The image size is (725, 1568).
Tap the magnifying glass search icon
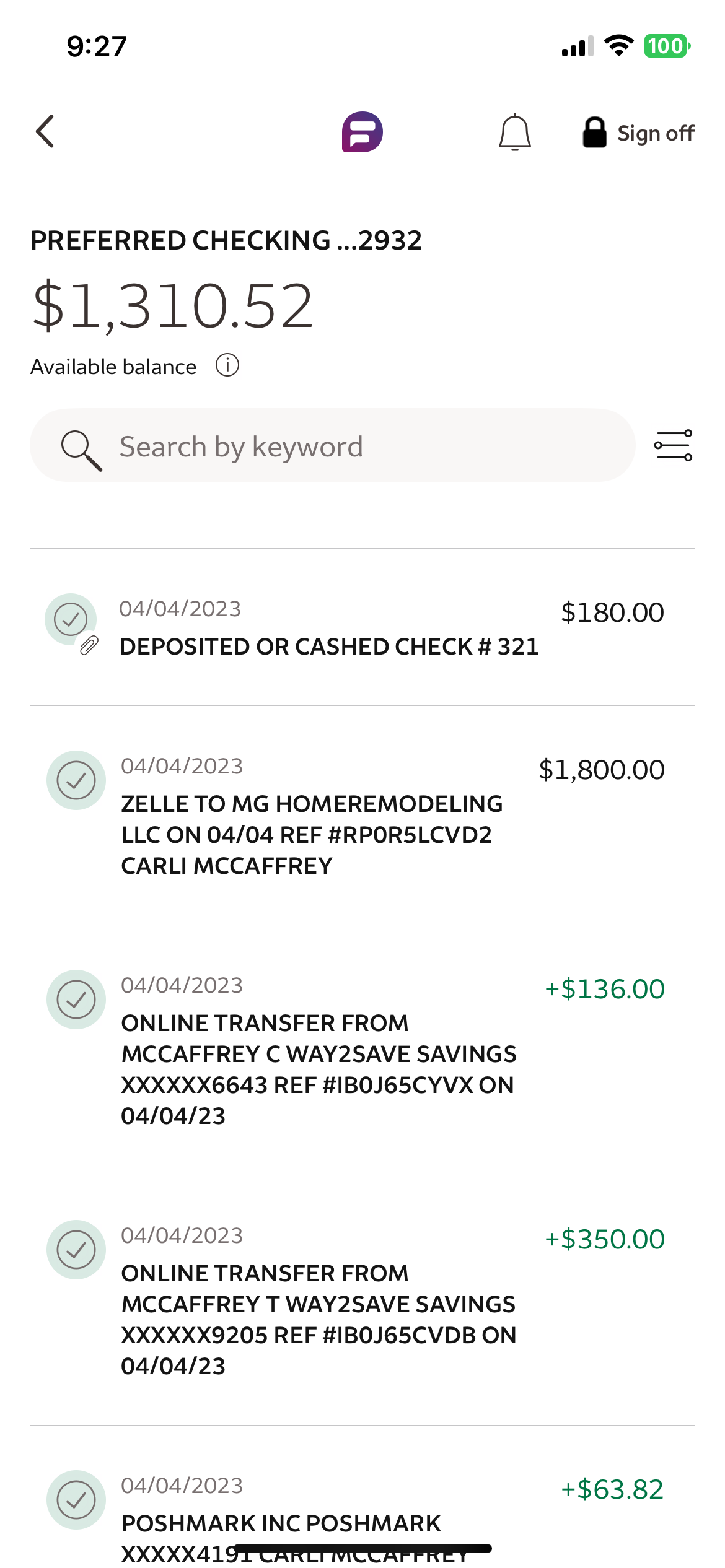tap(81, 450)
